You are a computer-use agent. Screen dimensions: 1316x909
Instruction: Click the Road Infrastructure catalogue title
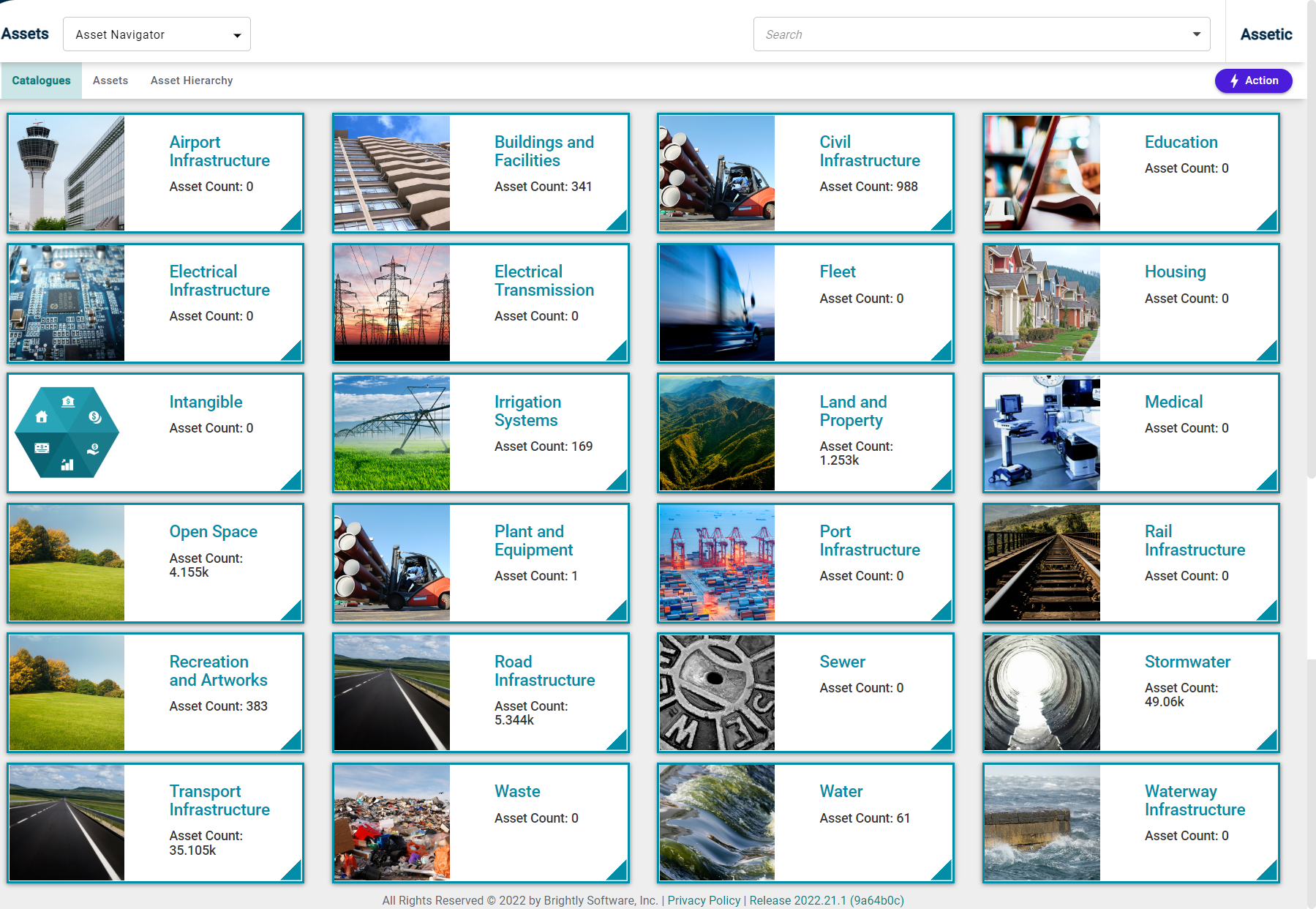pyautogui.click(x=544, y=671)
